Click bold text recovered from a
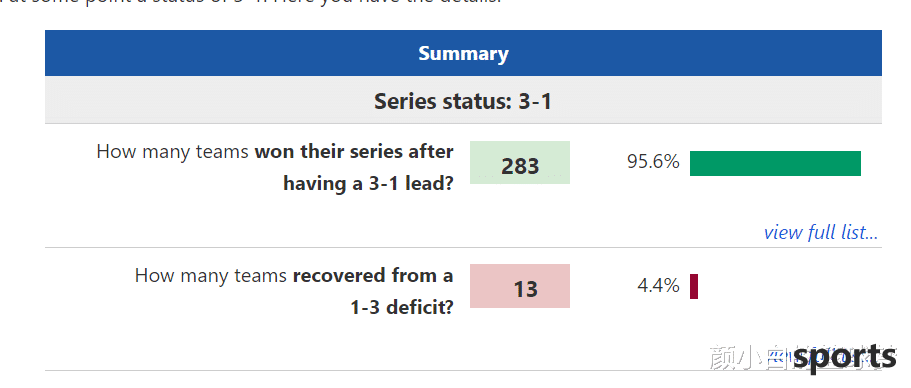 pyautogui.click(x=373, y=275)
